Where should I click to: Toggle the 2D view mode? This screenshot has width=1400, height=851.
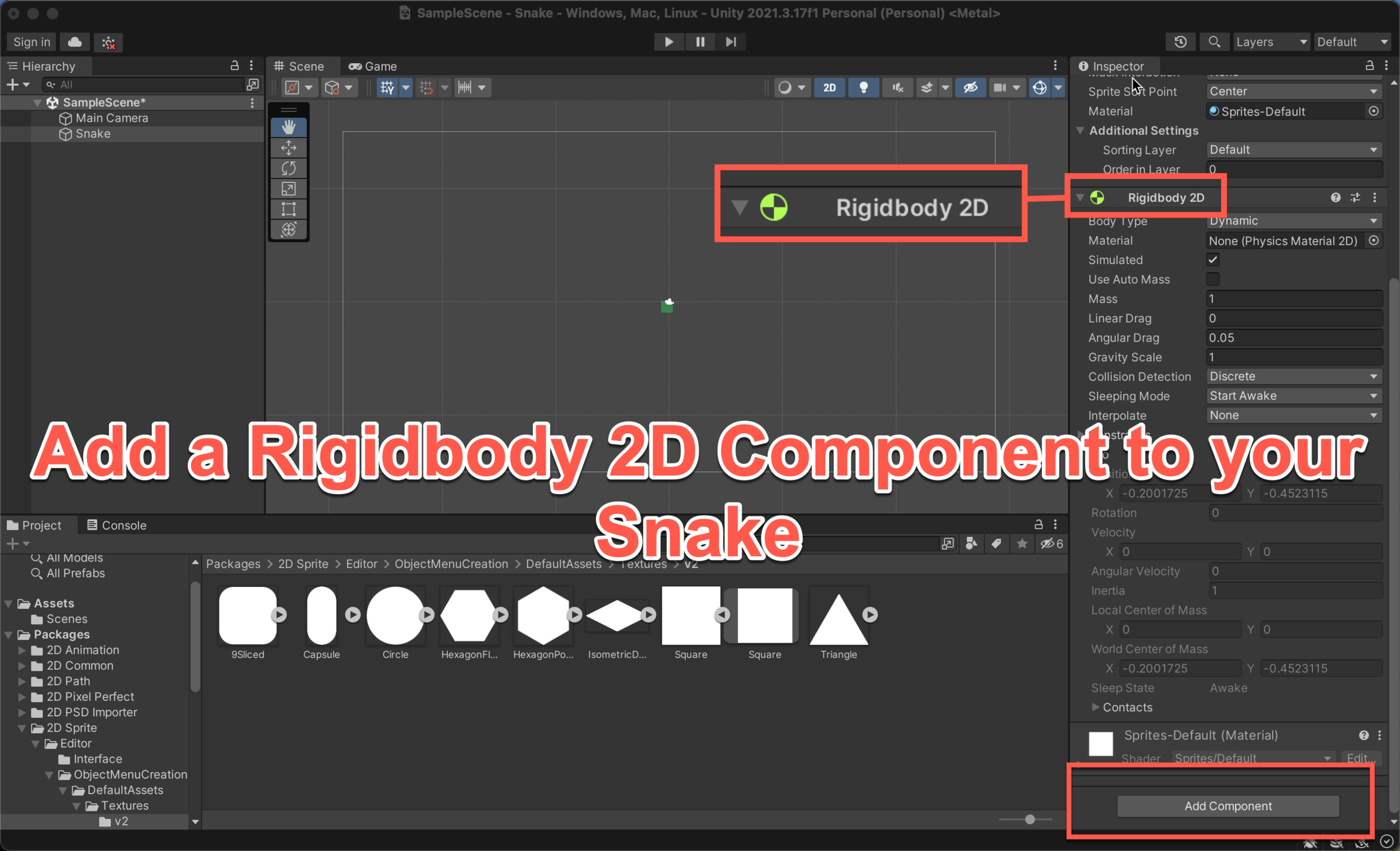[829, 88]
